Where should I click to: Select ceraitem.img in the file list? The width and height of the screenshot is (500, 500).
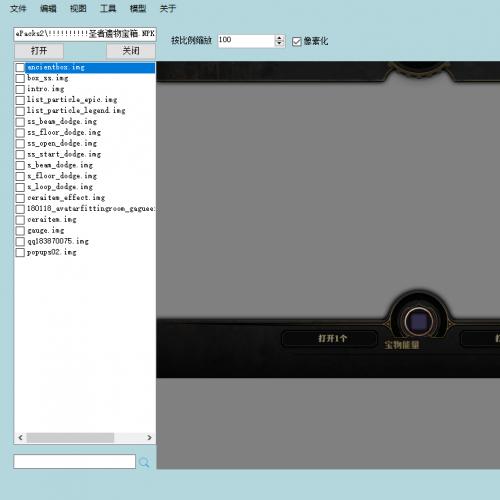pyautogui.click(x=52, y=220)
